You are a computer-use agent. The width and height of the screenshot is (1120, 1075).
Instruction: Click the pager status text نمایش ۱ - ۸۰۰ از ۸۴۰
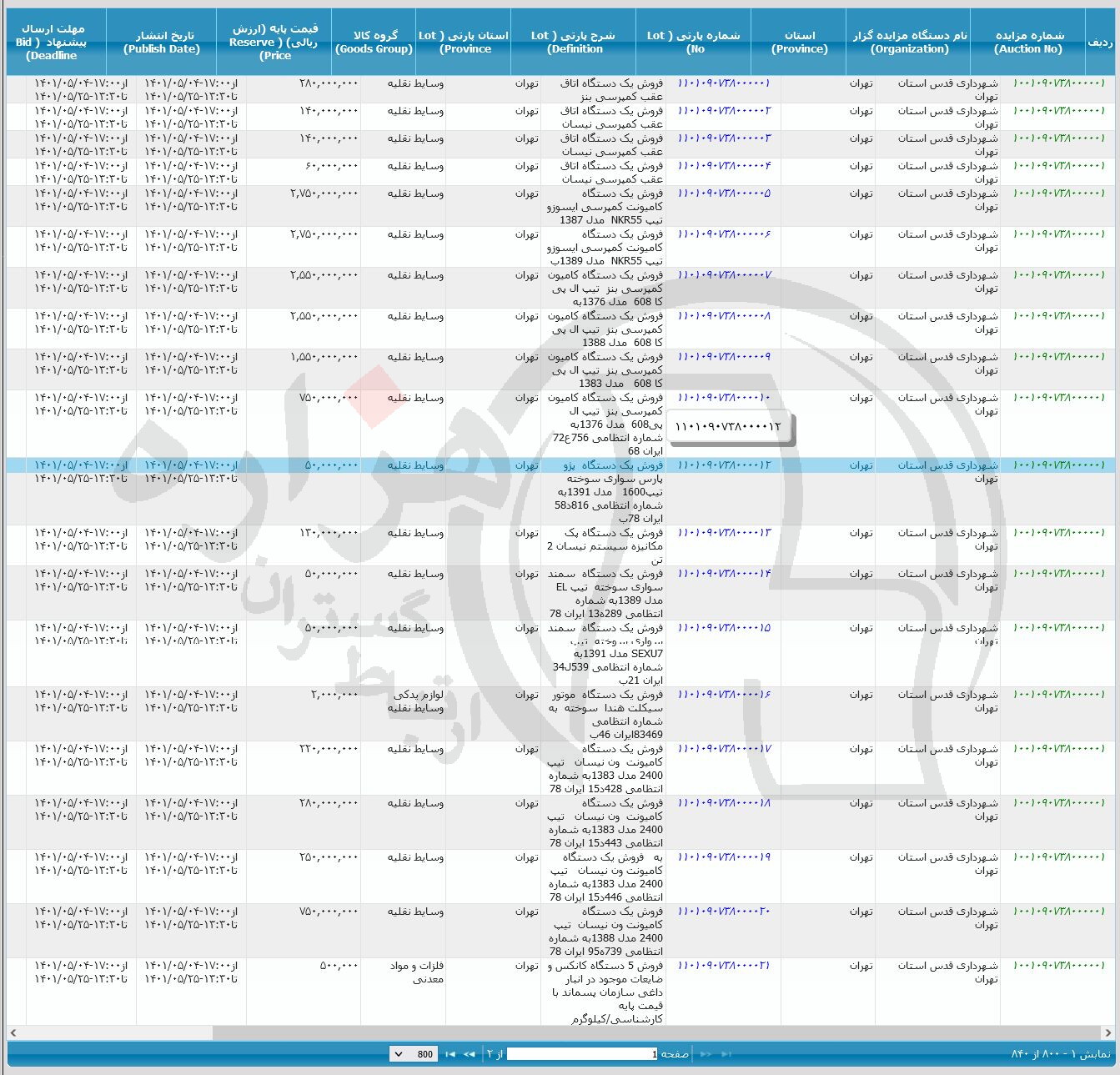1061,1054
